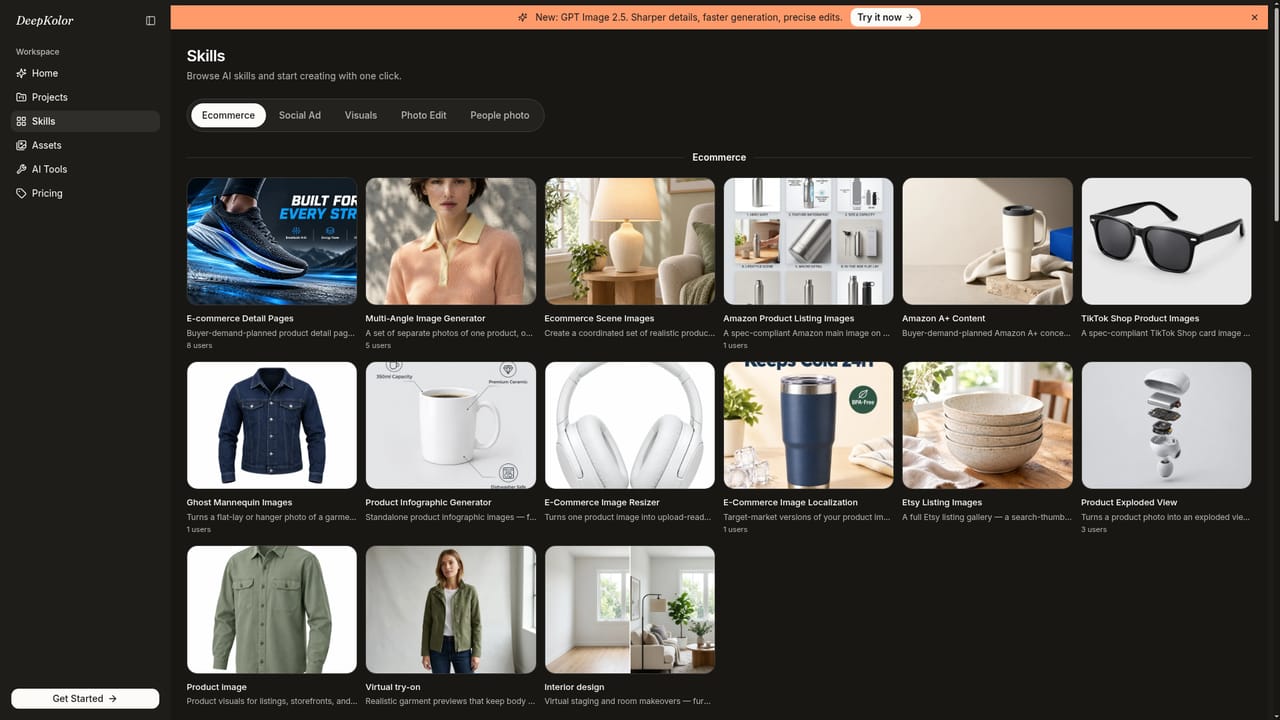The width and height of the screenshot is (1280, 720).
Task: Switch to the Social Ad tab
Action: tap(300, 115)
